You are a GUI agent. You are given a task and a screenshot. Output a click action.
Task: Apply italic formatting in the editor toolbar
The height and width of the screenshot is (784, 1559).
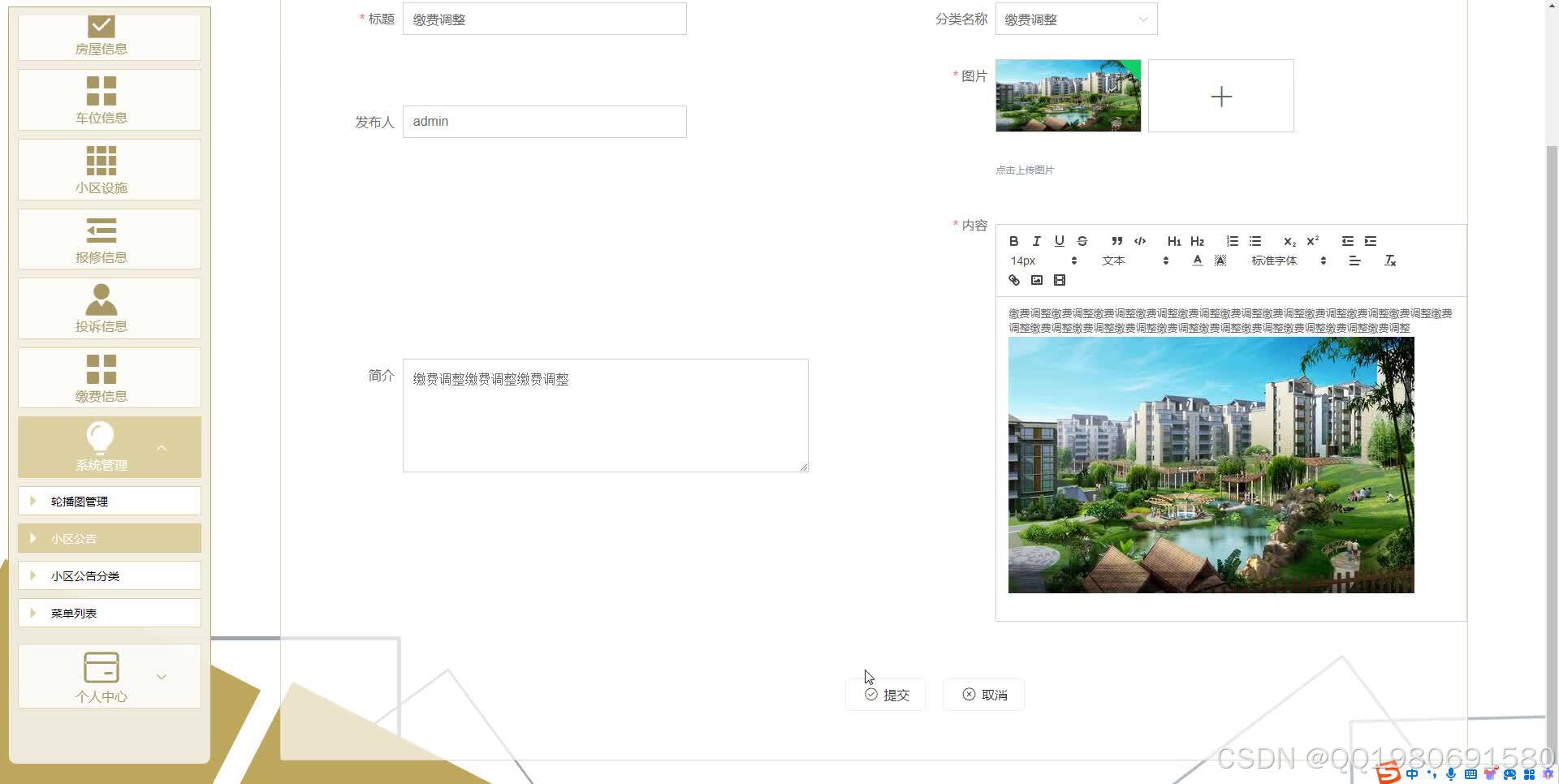pyautogui.click(x=1036, y=241)
